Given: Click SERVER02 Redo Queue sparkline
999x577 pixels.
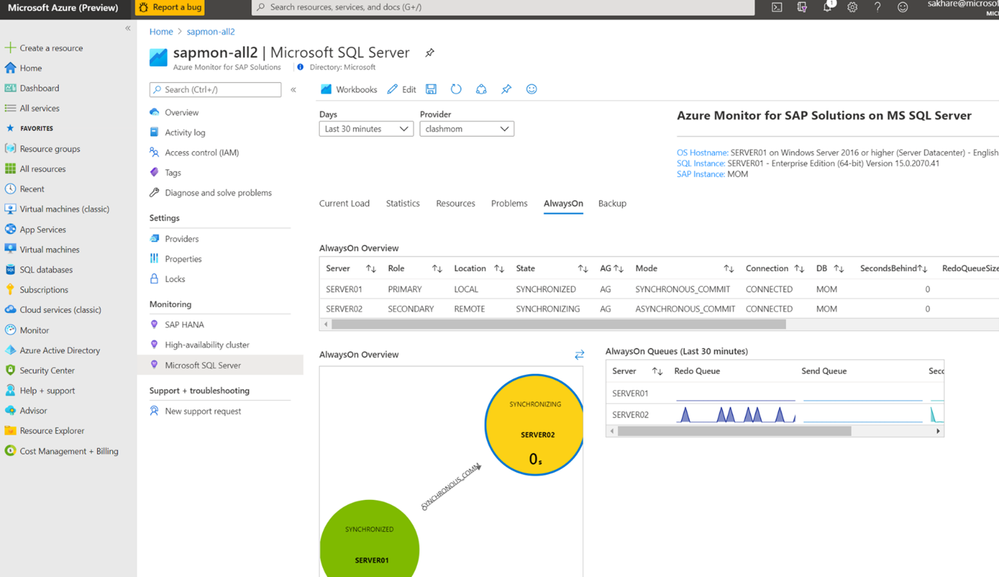Looking at the screenshot, I should click(x=735, y=415).
